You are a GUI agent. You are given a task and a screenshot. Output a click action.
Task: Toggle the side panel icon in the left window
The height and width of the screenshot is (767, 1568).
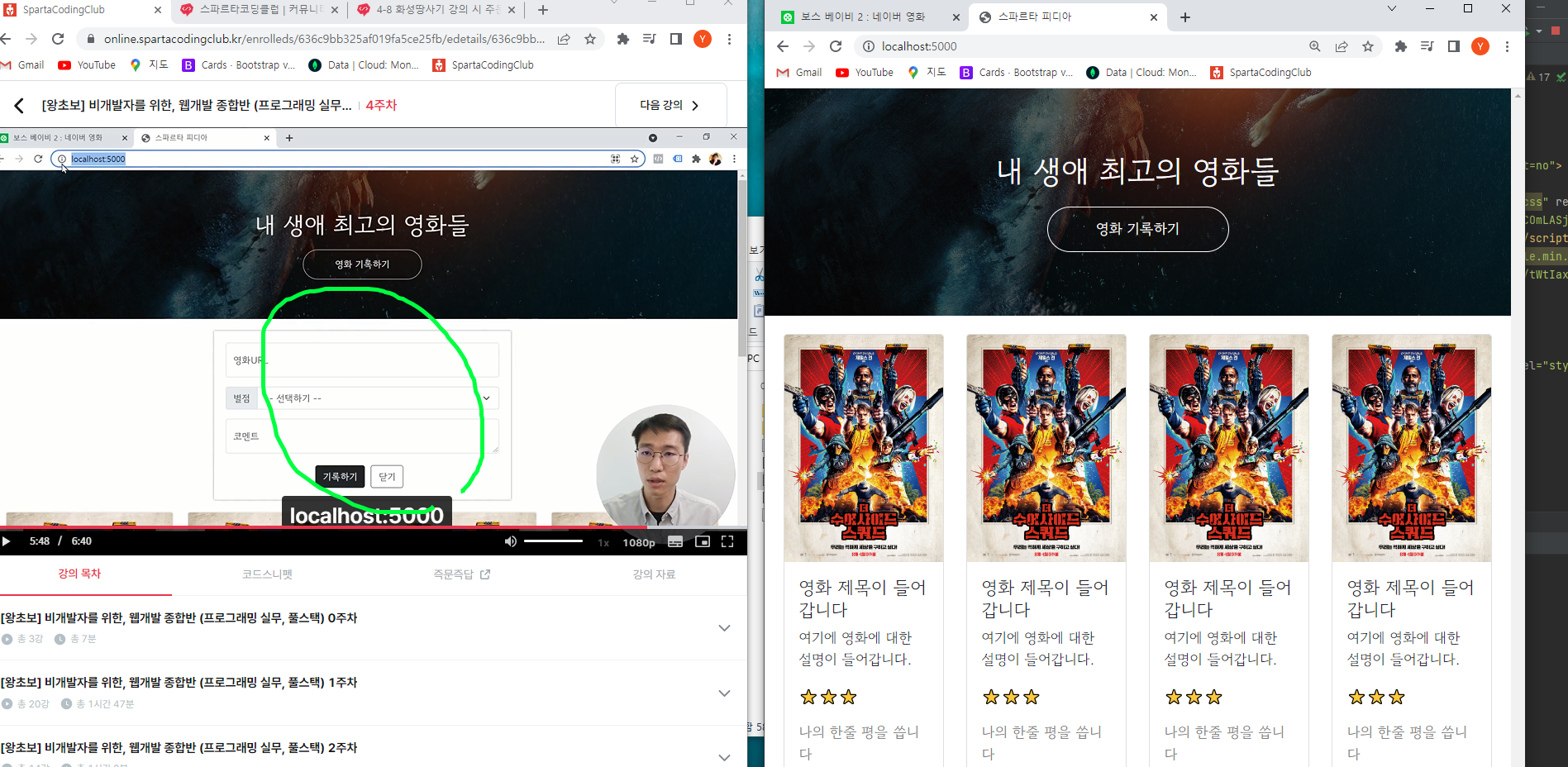676,39
